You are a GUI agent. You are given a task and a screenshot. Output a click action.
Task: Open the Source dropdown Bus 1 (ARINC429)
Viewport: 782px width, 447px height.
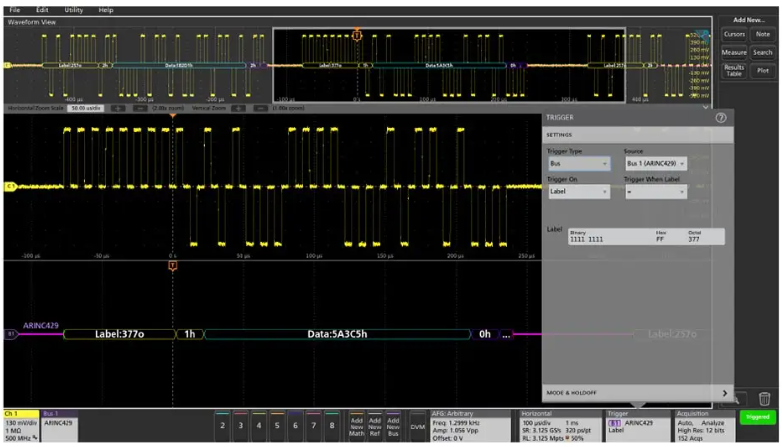click(656, 164)
